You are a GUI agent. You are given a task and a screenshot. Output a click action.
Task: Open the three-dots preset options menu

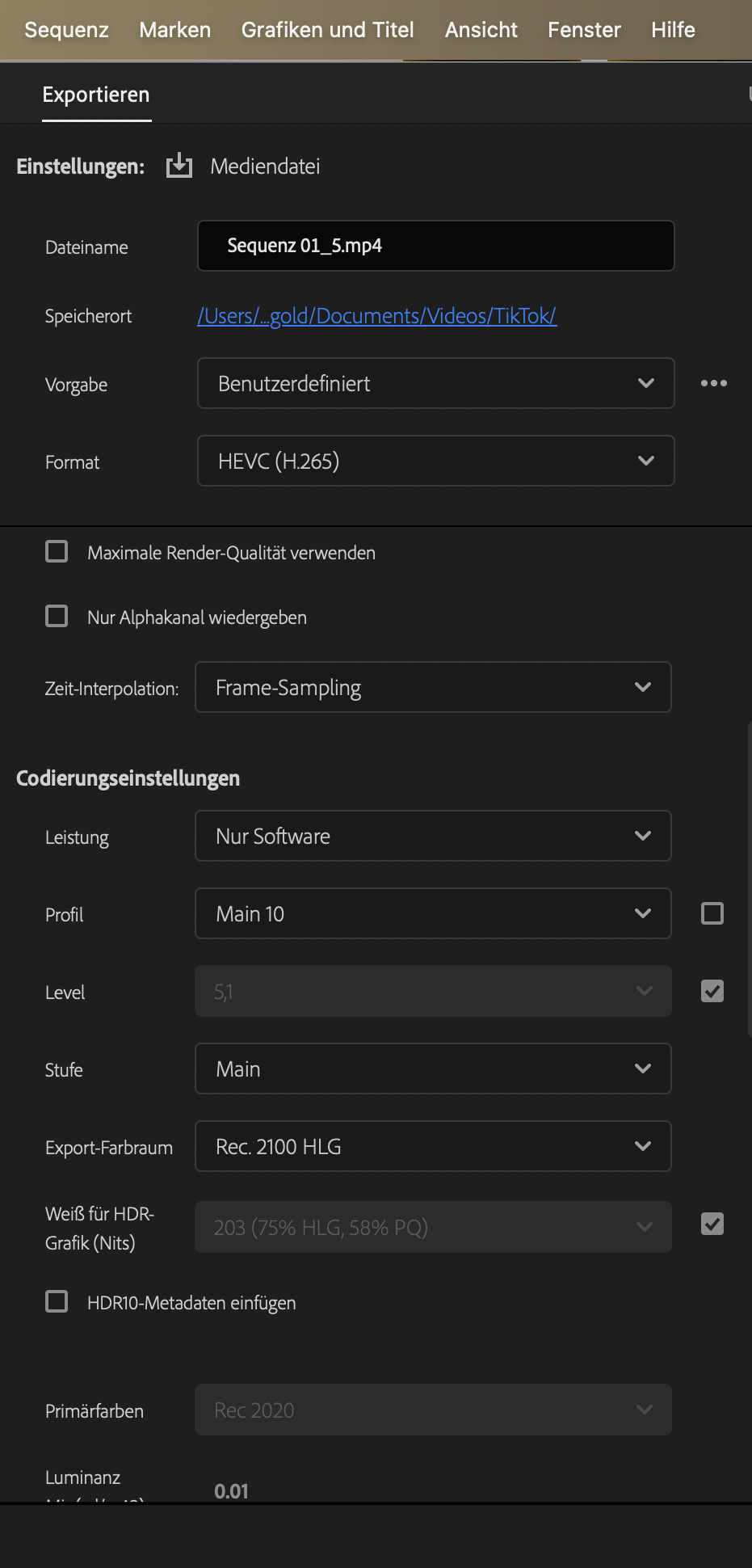click(713, 383)
